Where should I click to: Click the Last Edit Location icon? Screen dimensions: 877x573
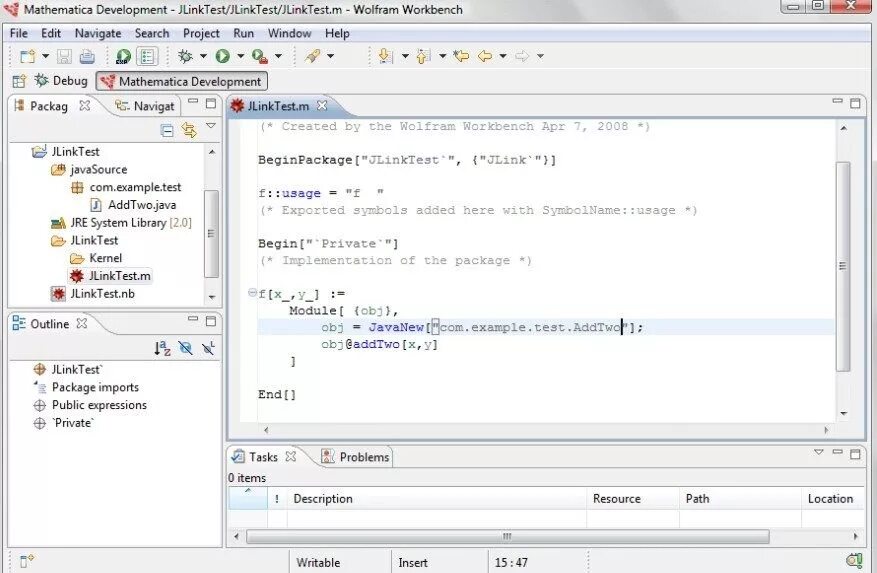[461, 56]
